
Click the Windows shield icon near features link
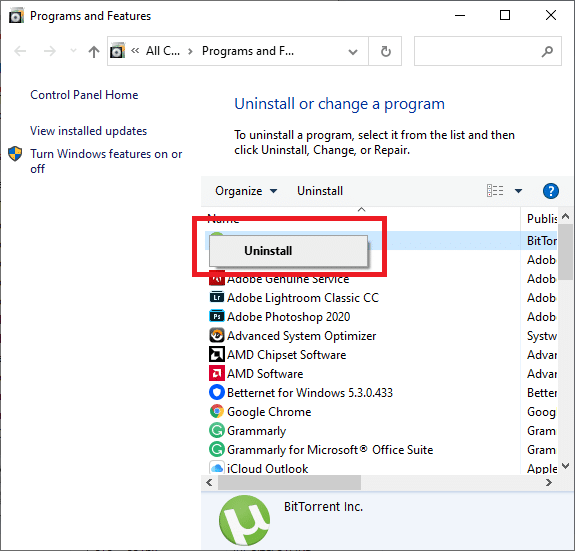click(15, 154)
